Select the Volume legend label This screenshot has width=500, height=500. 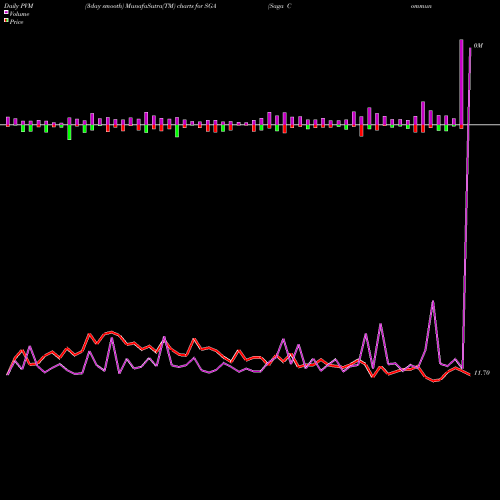(19, 14)
